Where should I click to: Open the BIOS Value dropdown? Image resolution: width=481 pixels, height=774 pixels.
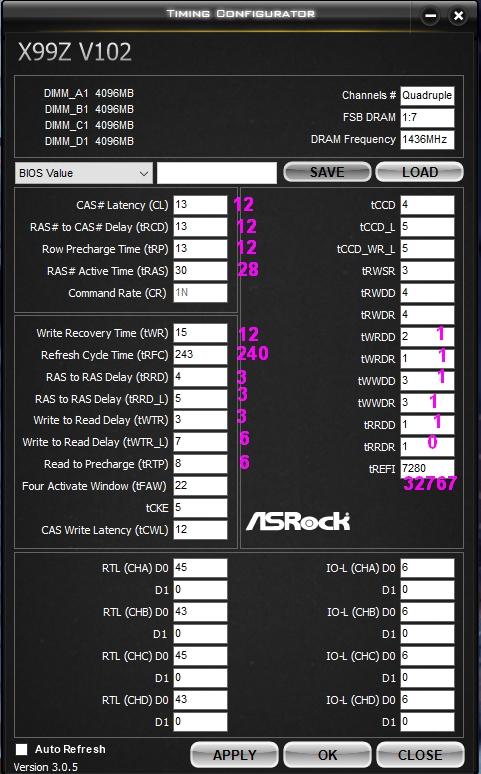83,173
